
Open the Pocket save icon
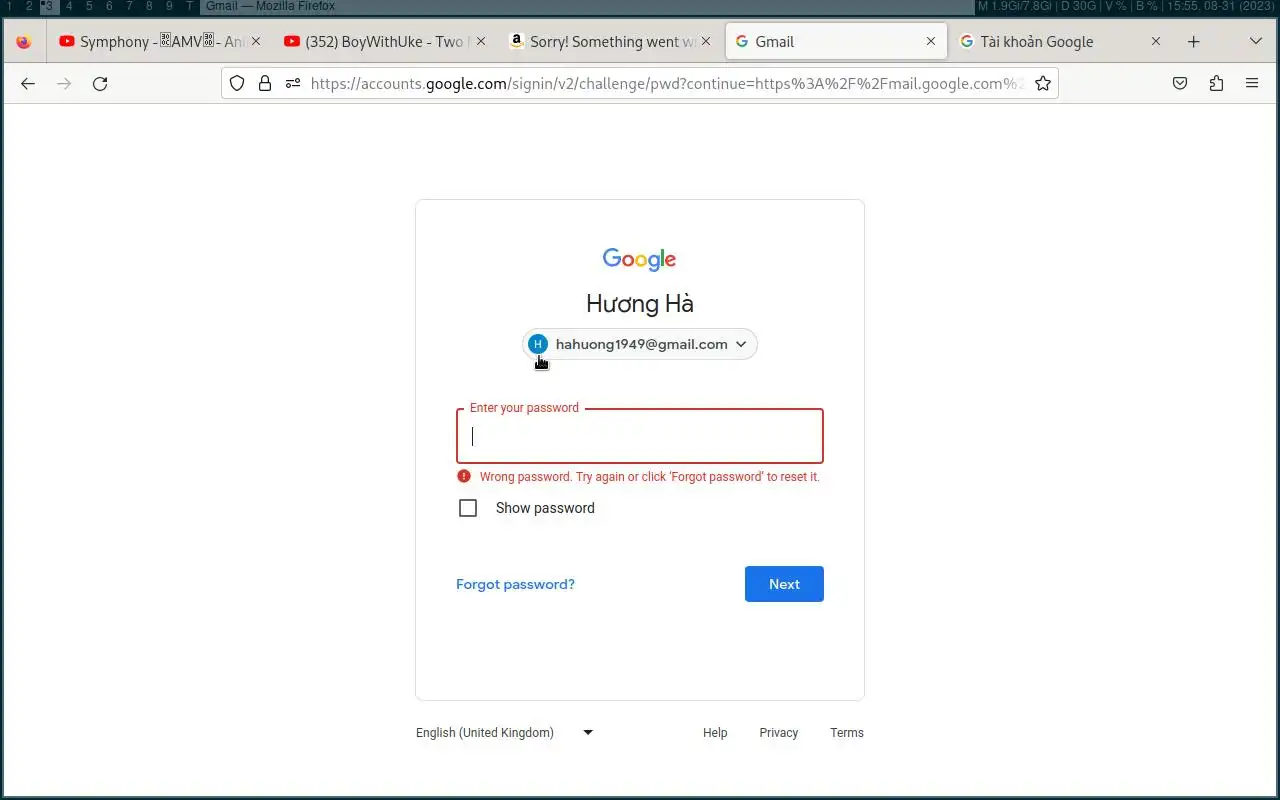point(1180,84)
